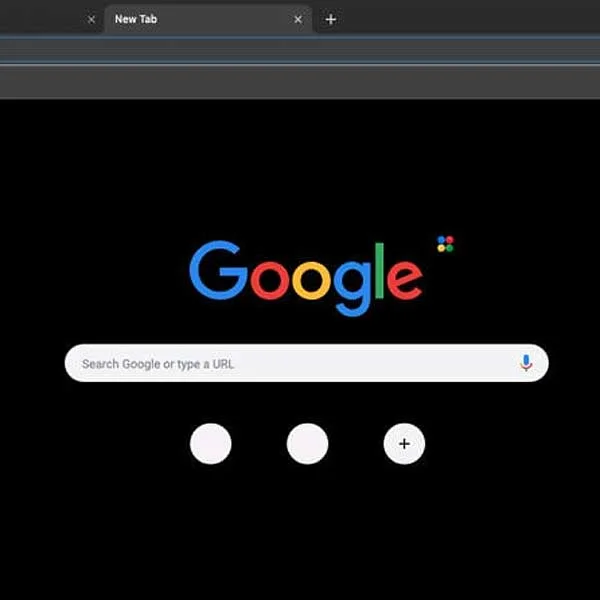Open the first shortcut tile

pos(210,443)
